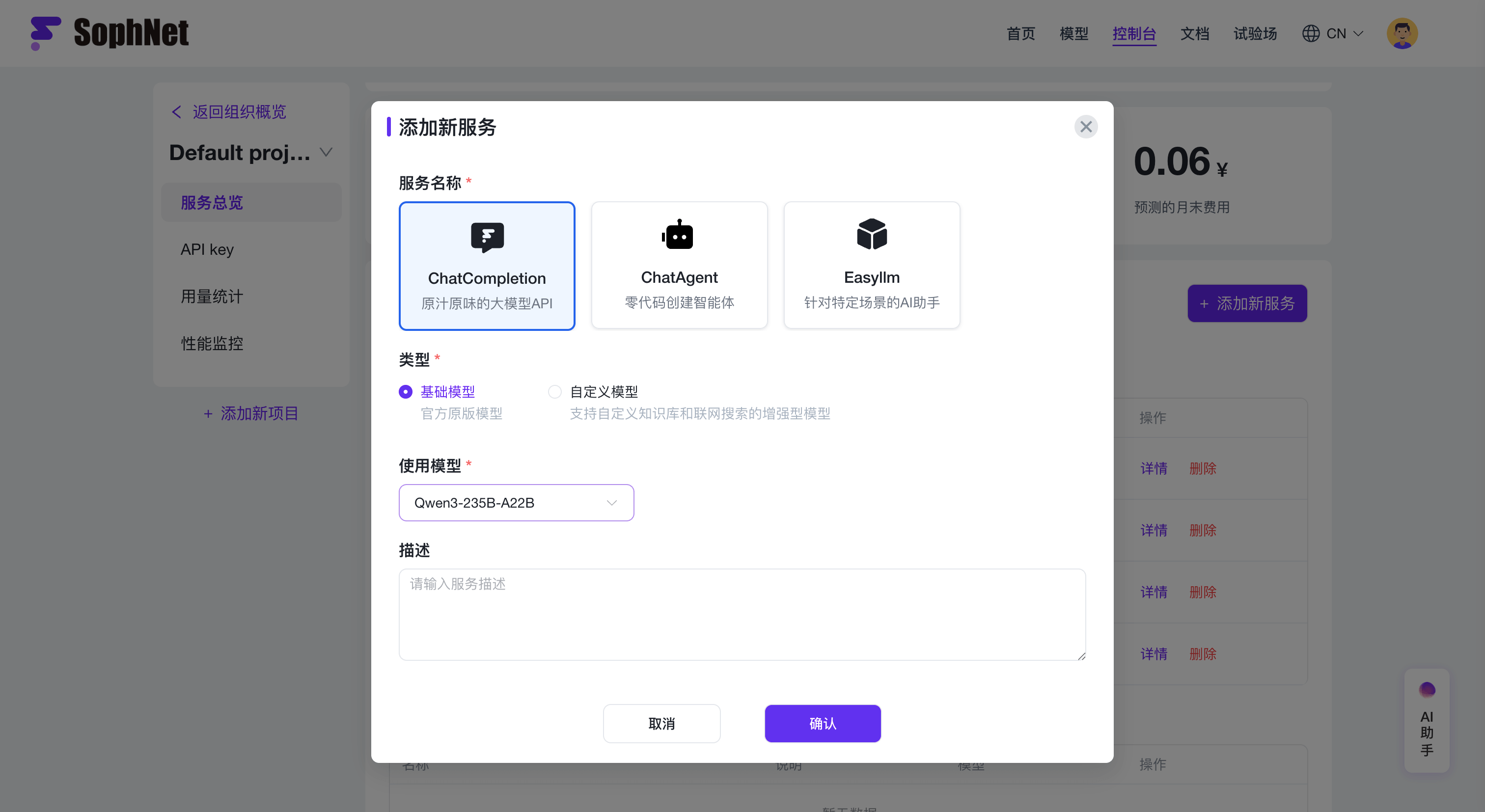Open 模型 in top navigation
The image size is (1485, 812).
1073,33
